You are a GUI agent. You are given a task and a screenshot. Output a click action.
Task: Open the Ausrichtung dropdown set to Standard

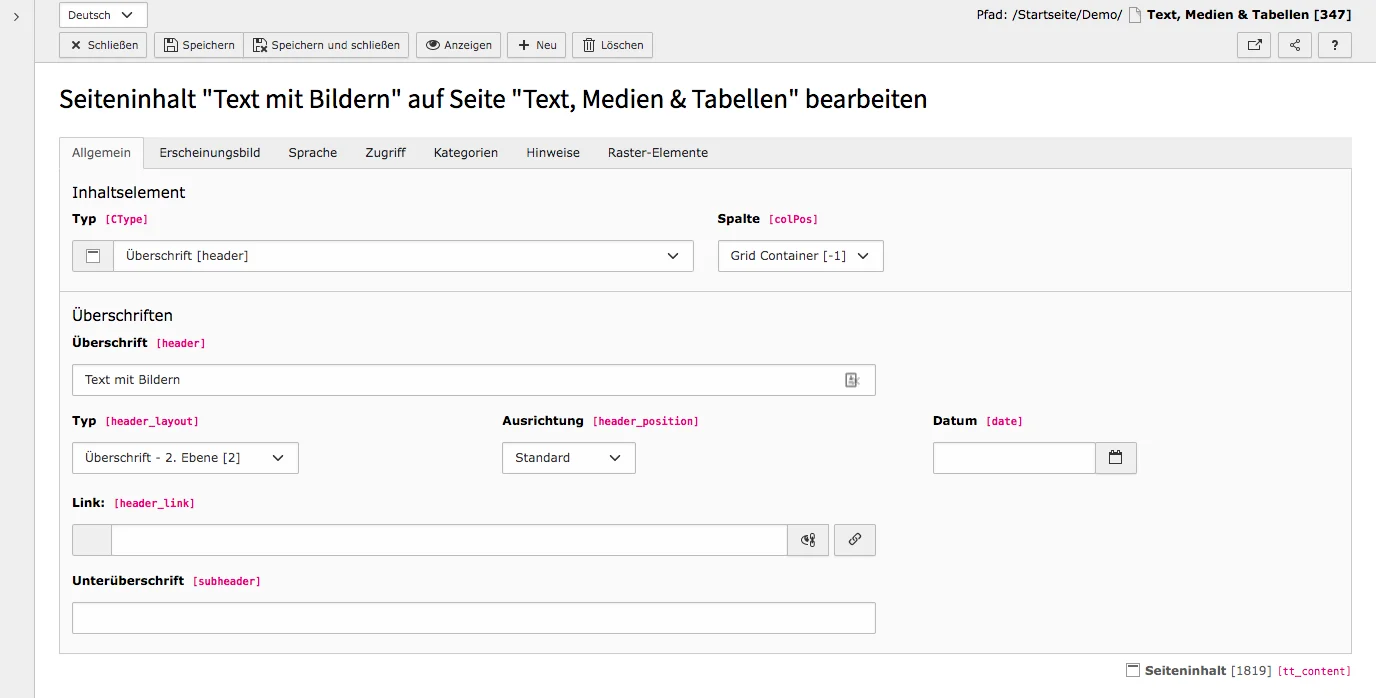(x=568, y=458)
